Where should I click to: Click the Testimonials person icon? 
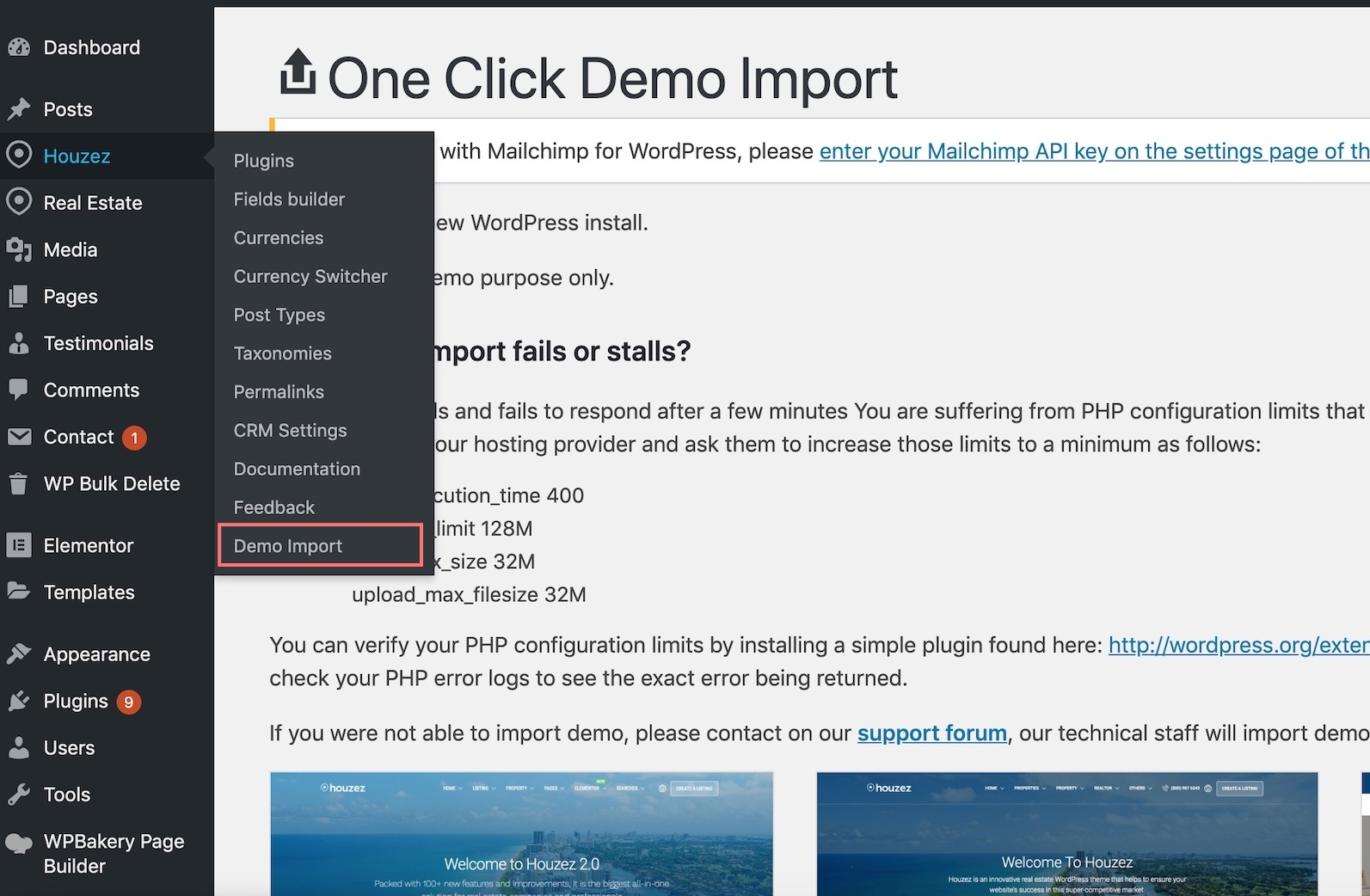[x=19, y=343]
